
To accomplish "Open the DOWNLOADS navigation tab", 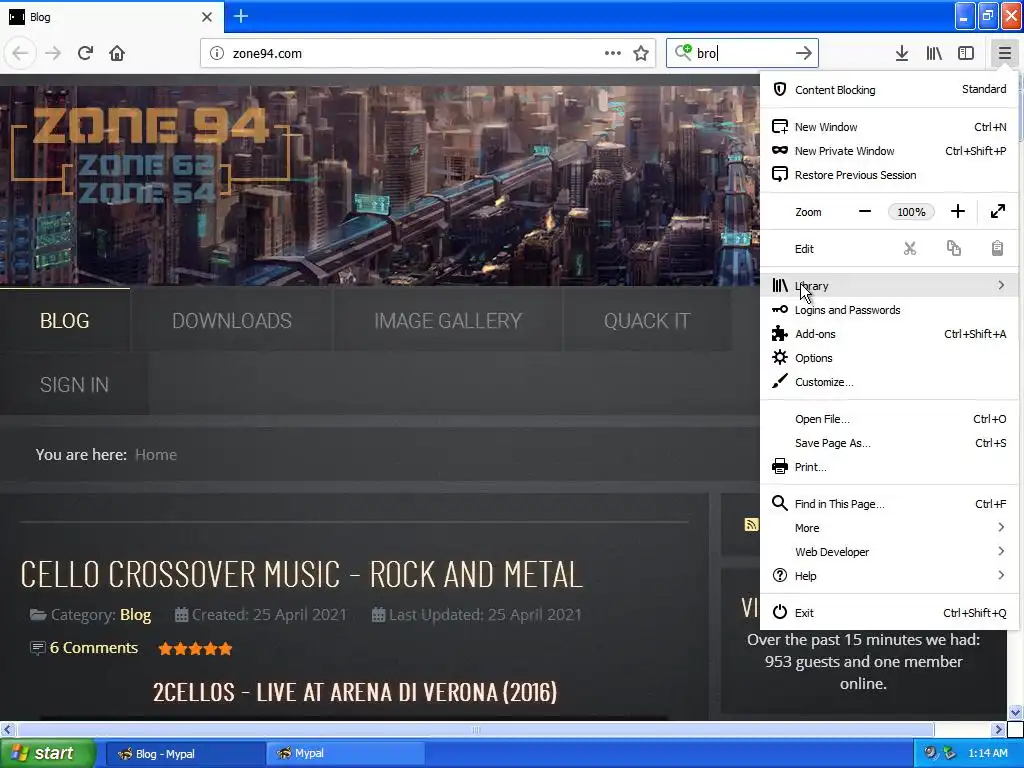I will pyautogui.click(x=232, y=321).
